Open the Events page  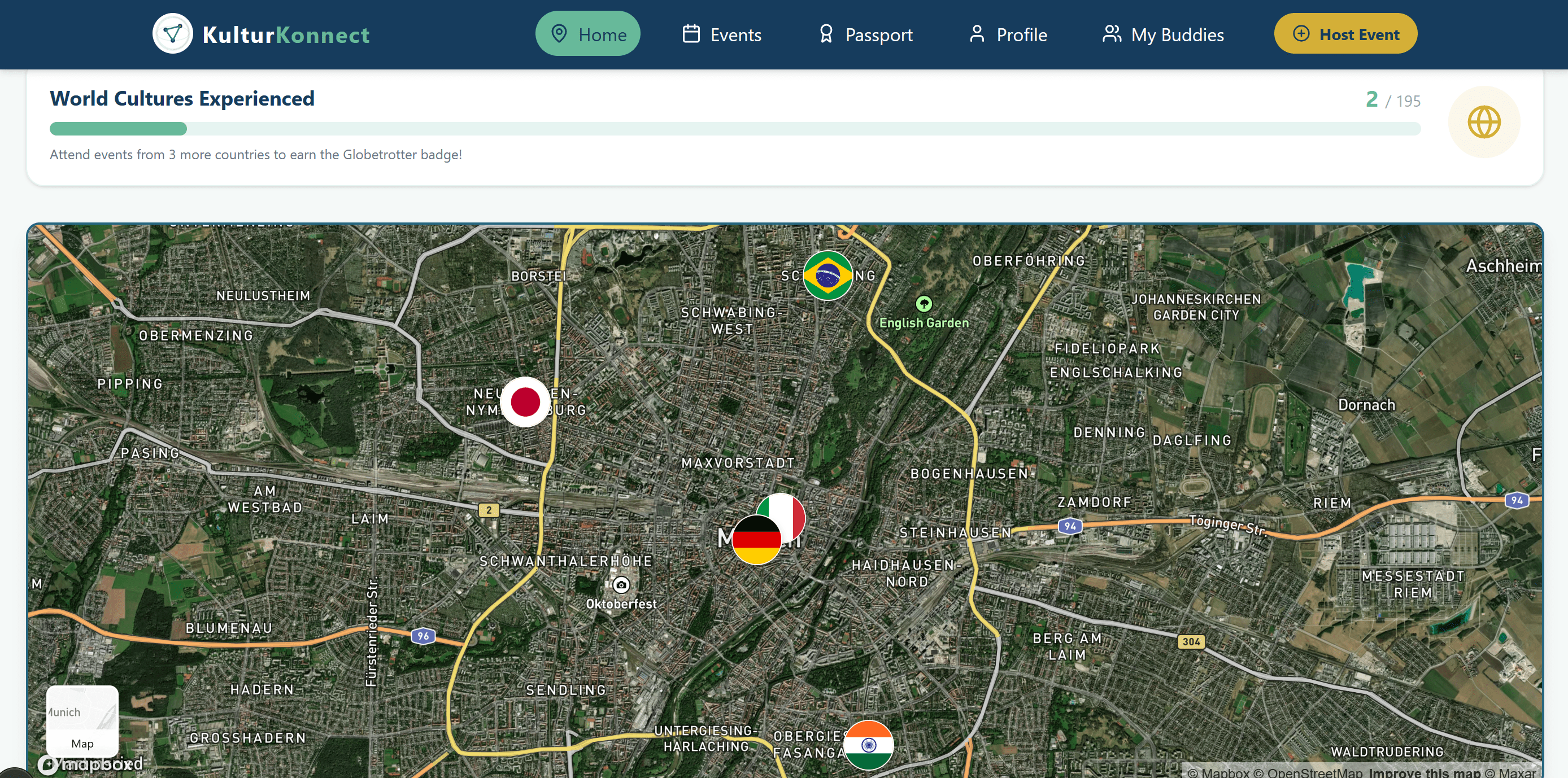(721, 34)
